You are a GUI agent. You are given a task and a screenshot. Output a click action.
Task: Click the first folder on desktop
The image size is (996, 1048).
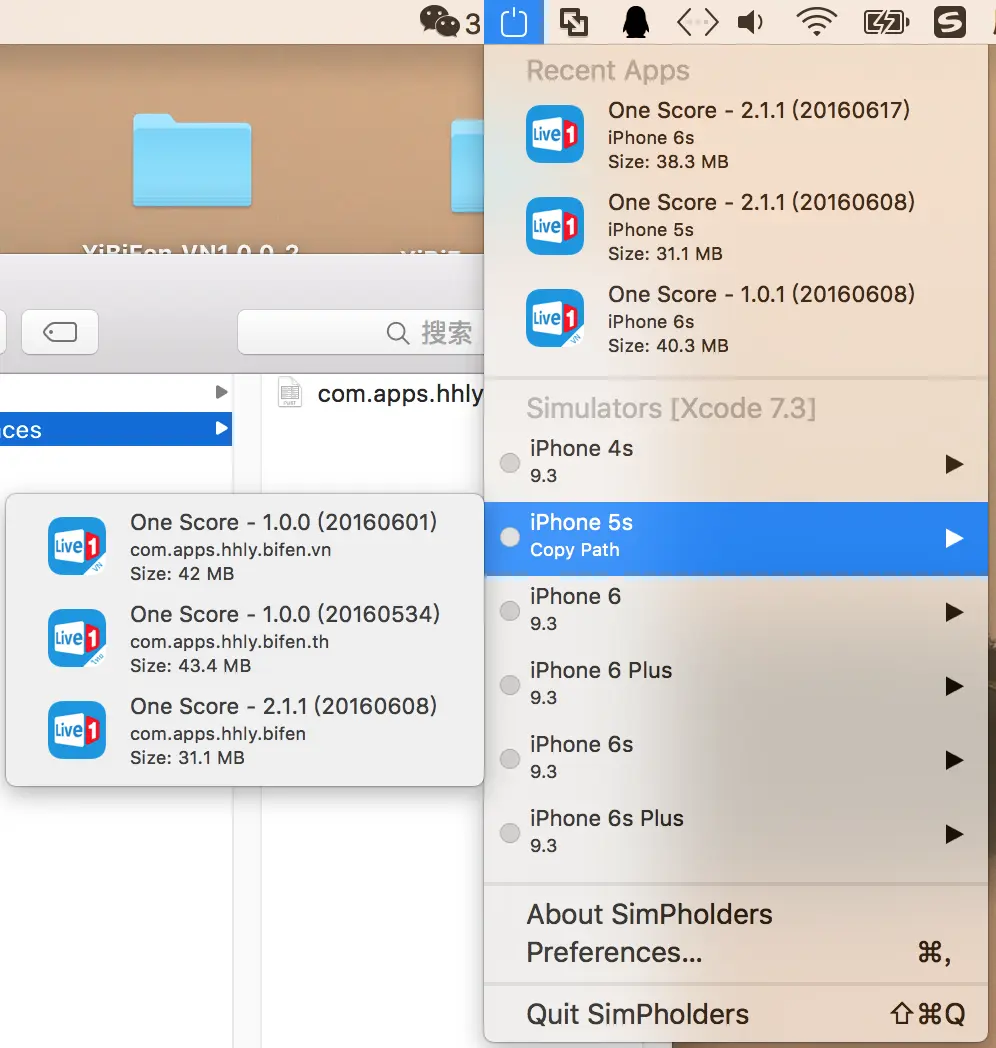click(x=192, y=160)
